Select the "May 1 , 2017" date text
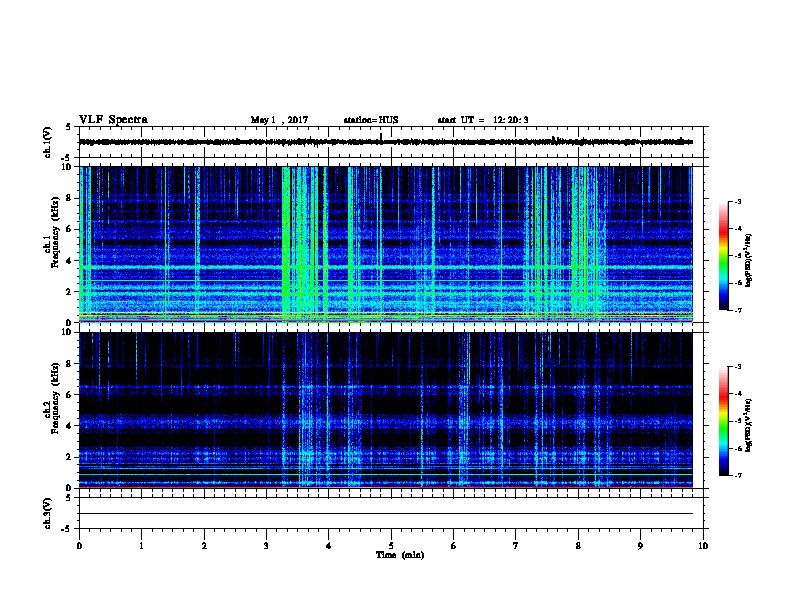792x612 pixels. click(x=279, y=120)
